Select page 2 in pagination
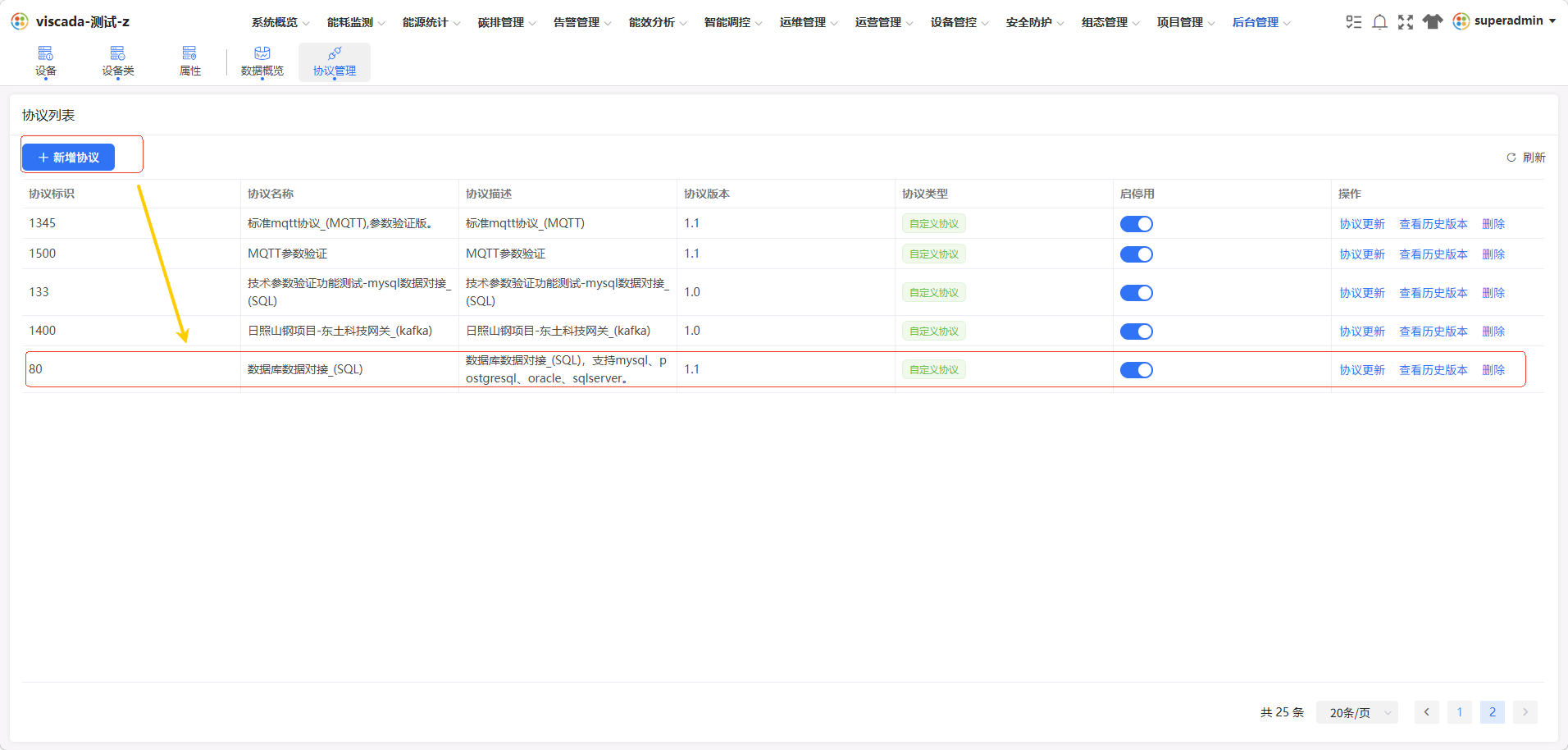1568x750 pixels. (x=1493, y=712)
